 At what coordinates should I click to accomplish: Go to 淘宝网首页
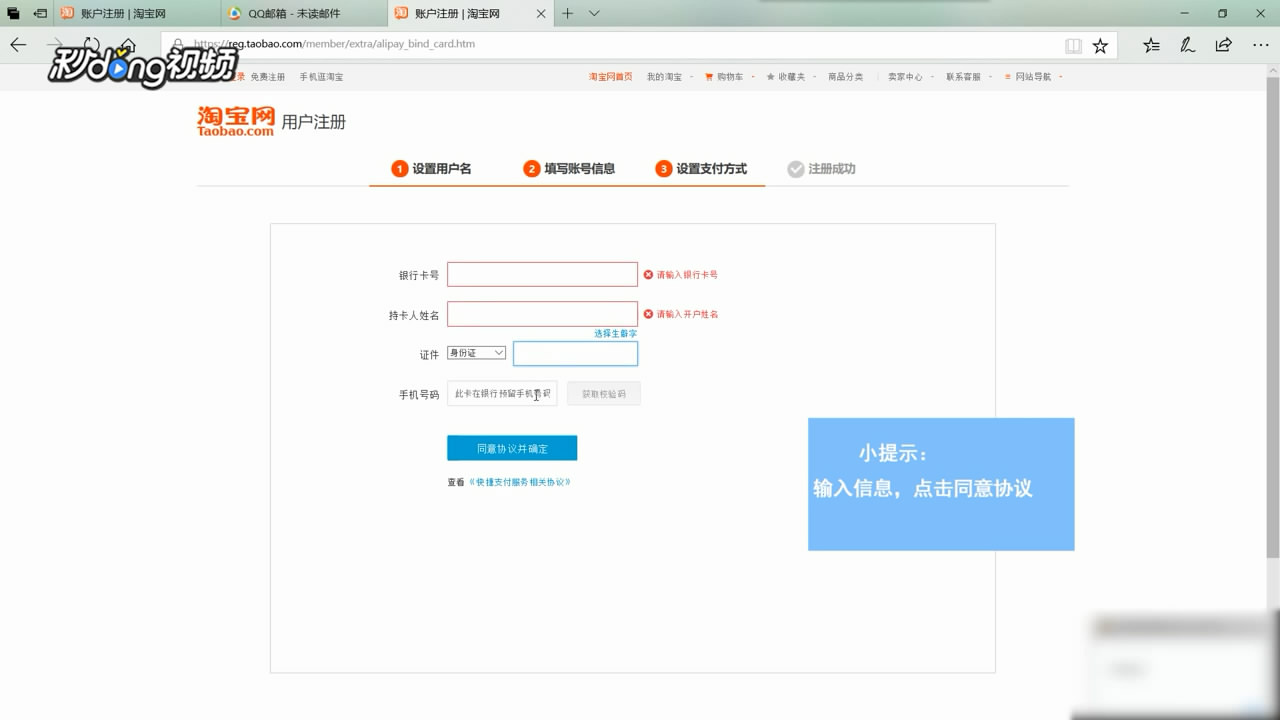(x=610, y=77)
